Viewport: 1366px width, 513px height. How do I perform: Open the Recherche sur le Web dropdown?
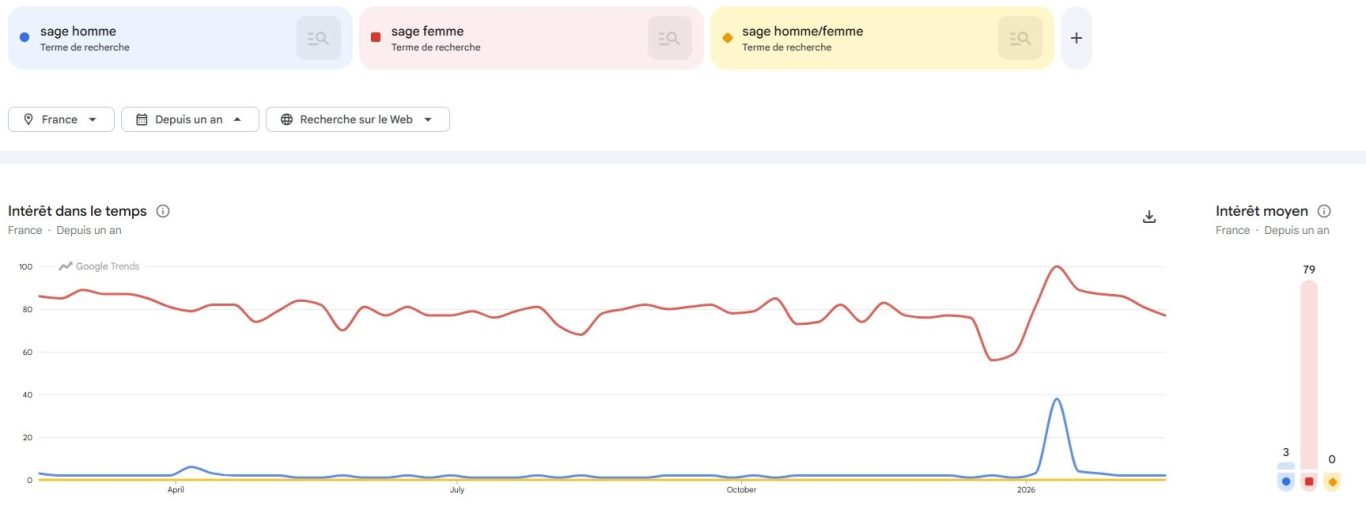(357, 119)
